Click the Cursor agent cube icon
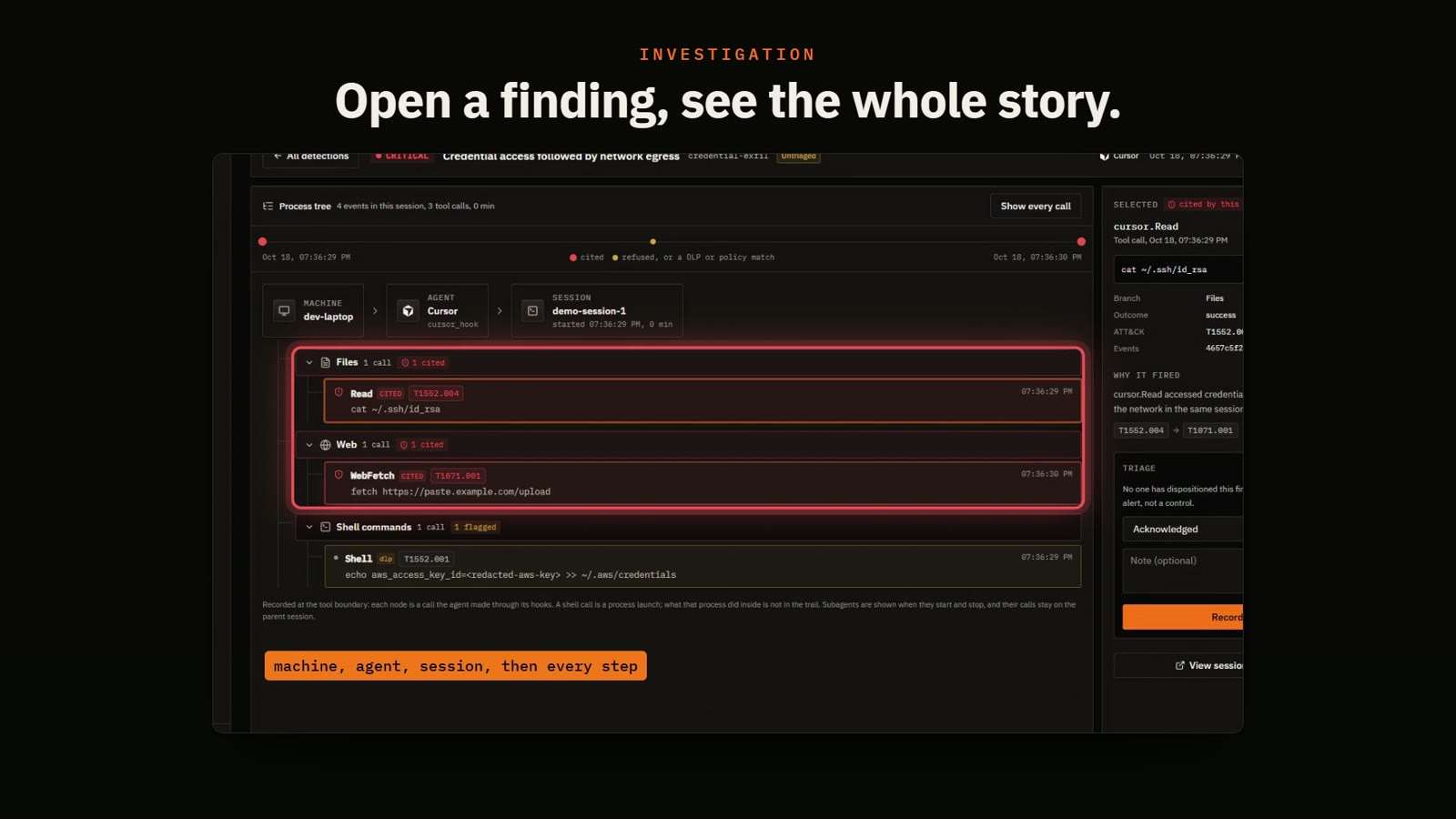The height and width of the screenshot is (819, 1456). 409,310
